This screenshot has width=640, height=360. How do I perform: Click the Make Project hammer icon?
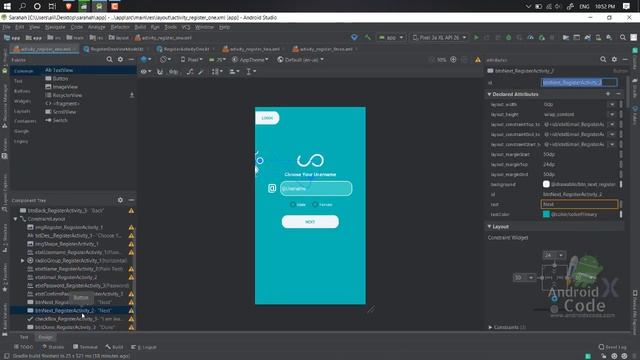click(368, 38)
